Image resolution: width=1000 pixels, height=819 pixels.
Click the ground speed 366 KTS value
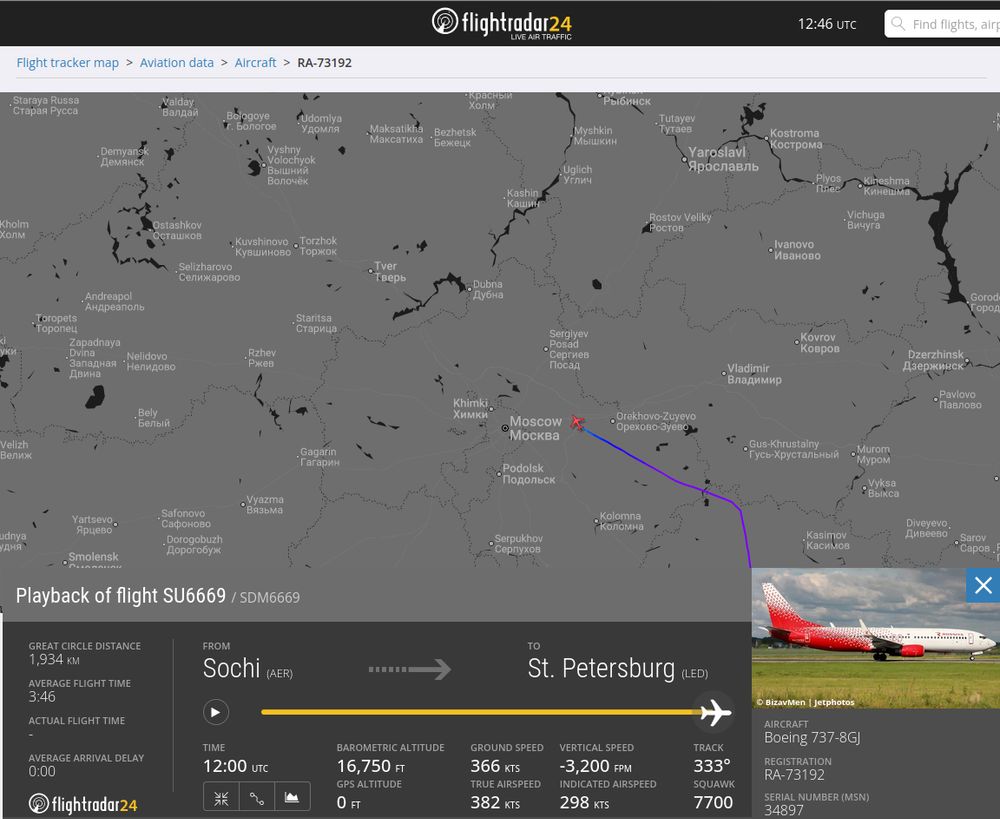(495, 765)
